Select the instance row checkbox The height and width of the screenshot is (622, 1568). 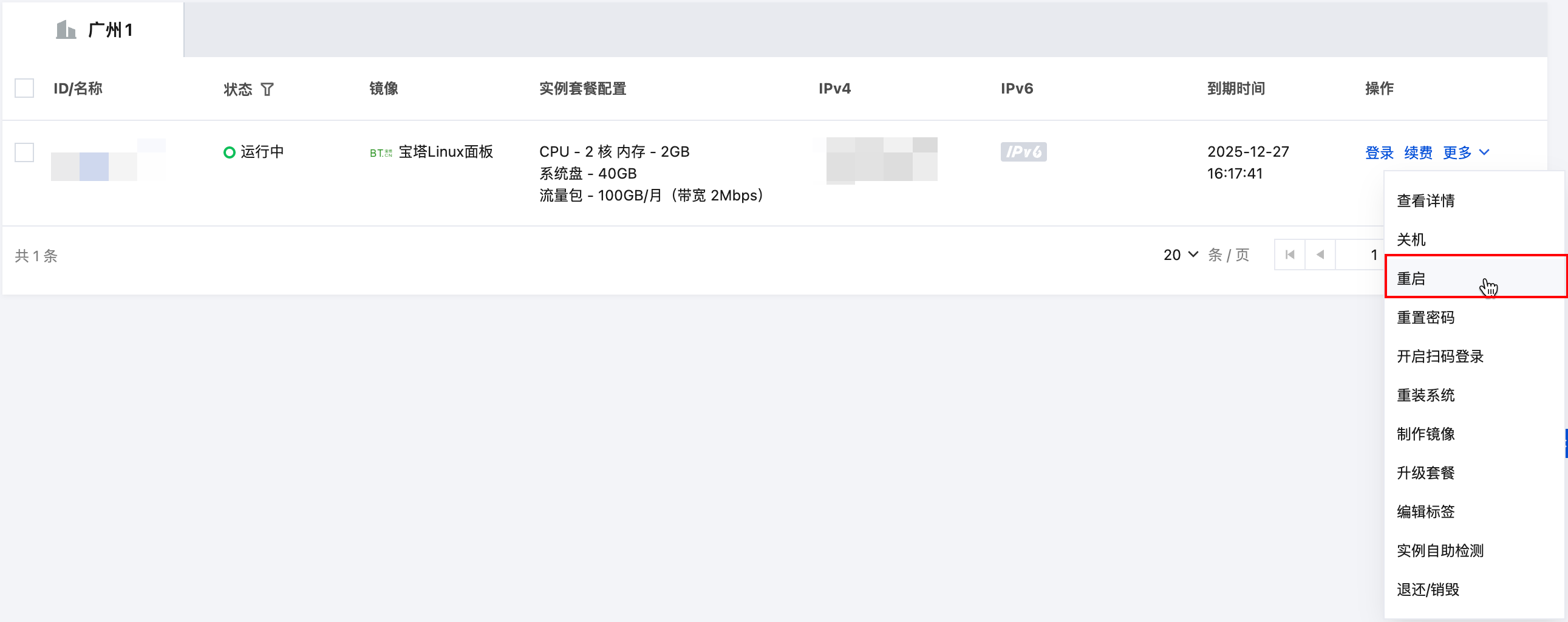click(x=24, y=152)
